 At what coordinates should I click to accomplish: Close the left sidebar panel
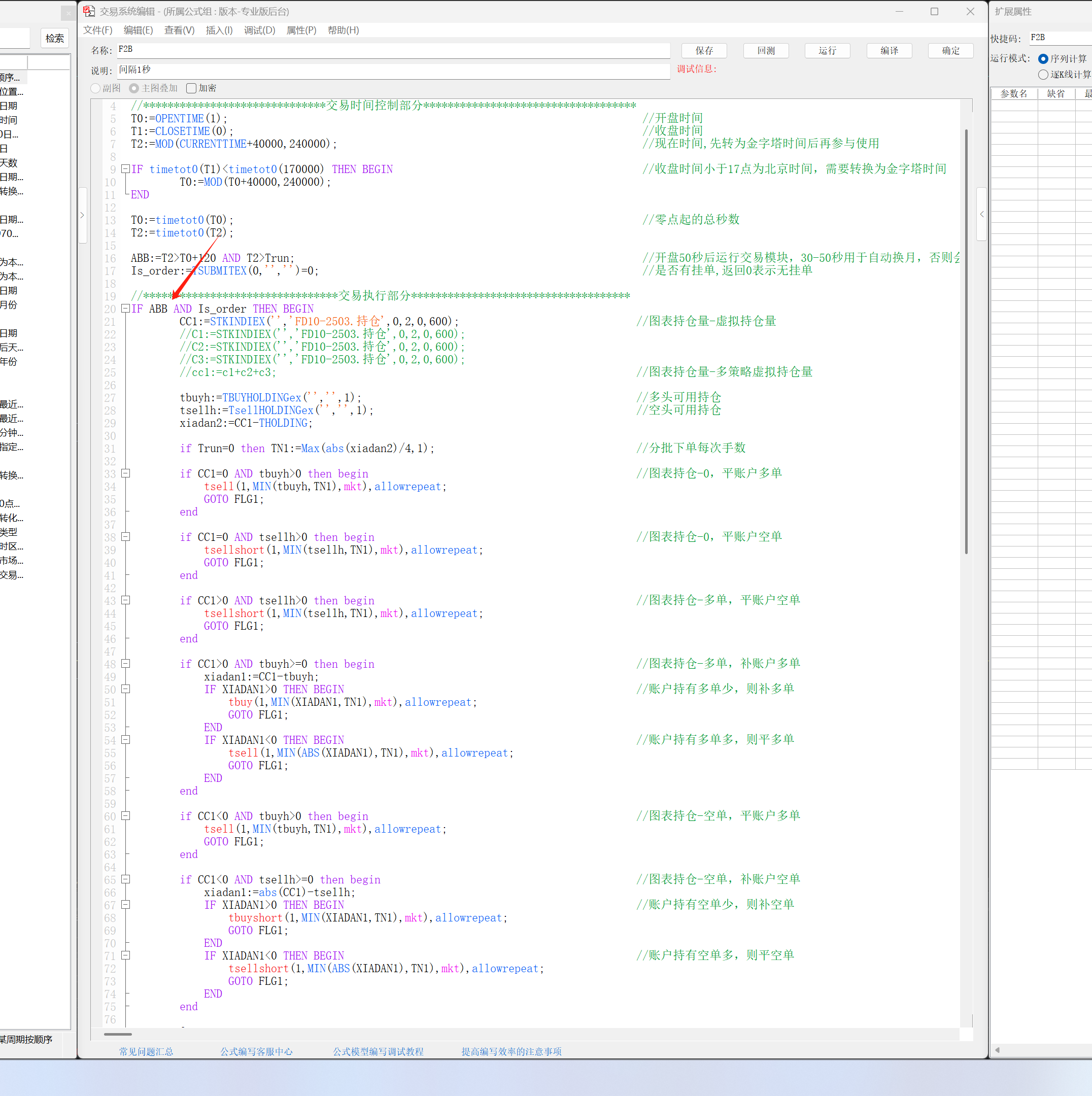point(68,13)
